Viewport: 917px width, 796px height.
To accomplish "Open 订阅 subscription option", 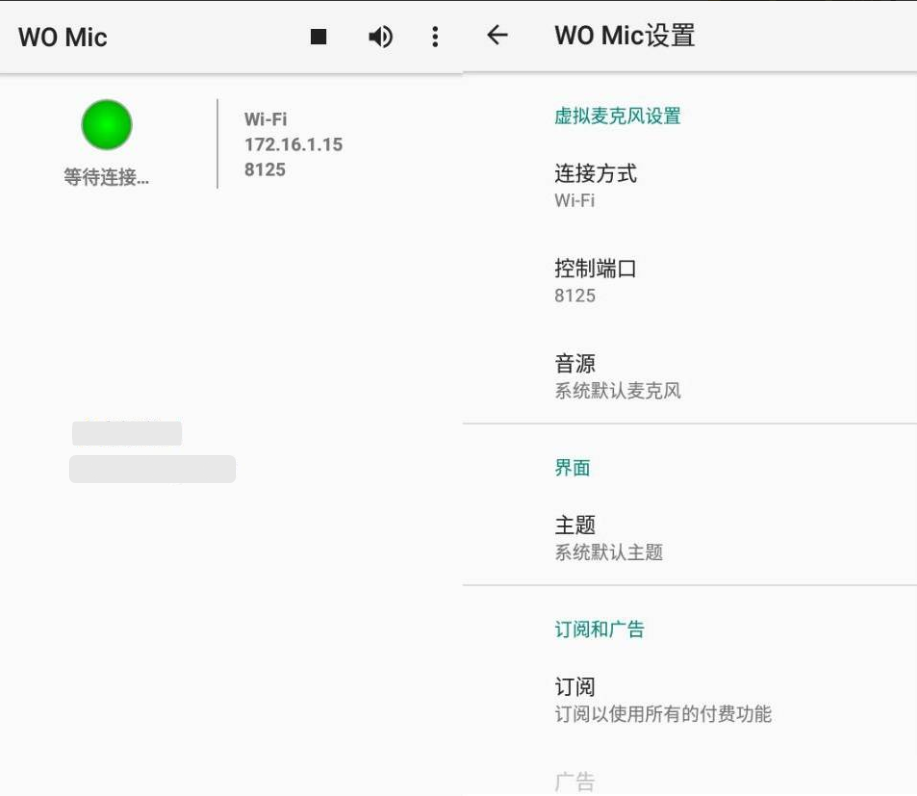I will pyautogui.click(x=662, y=699).
